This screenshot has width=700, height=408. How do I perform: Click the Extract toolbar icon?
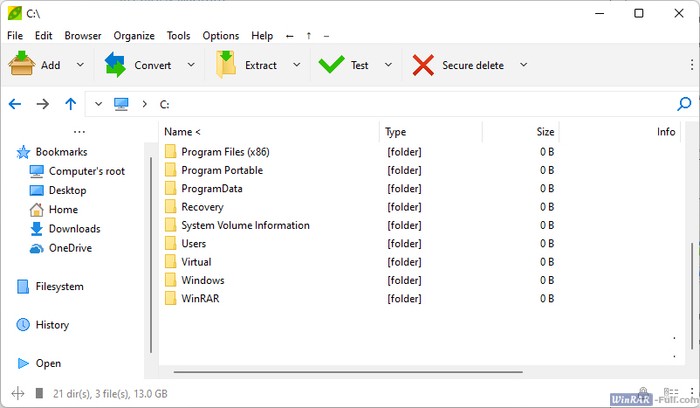click(x=227, y=65)
